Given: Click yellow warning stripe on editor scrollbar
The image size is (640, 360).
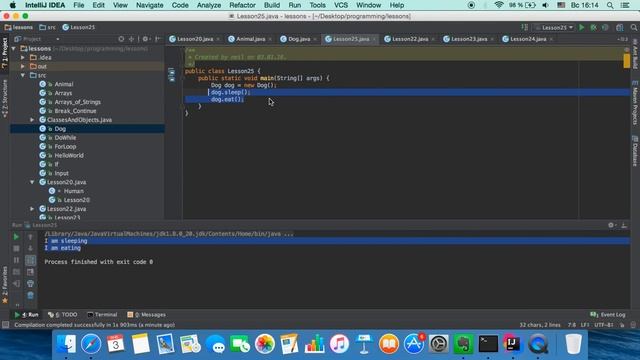Looking at the screenshot, I should [627, 61].
